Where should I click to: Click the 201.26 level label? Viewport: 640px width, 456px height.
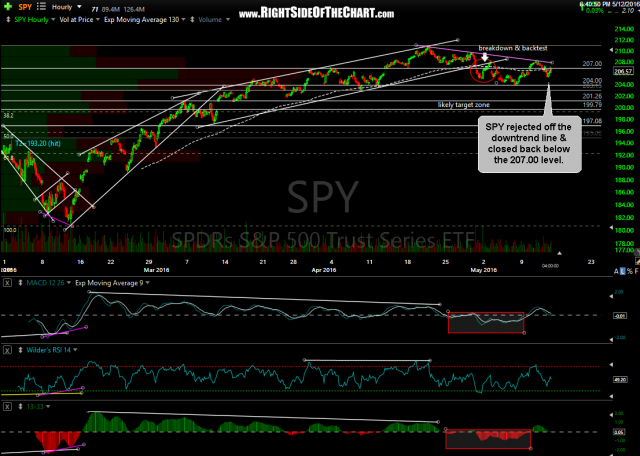[592, 96]
